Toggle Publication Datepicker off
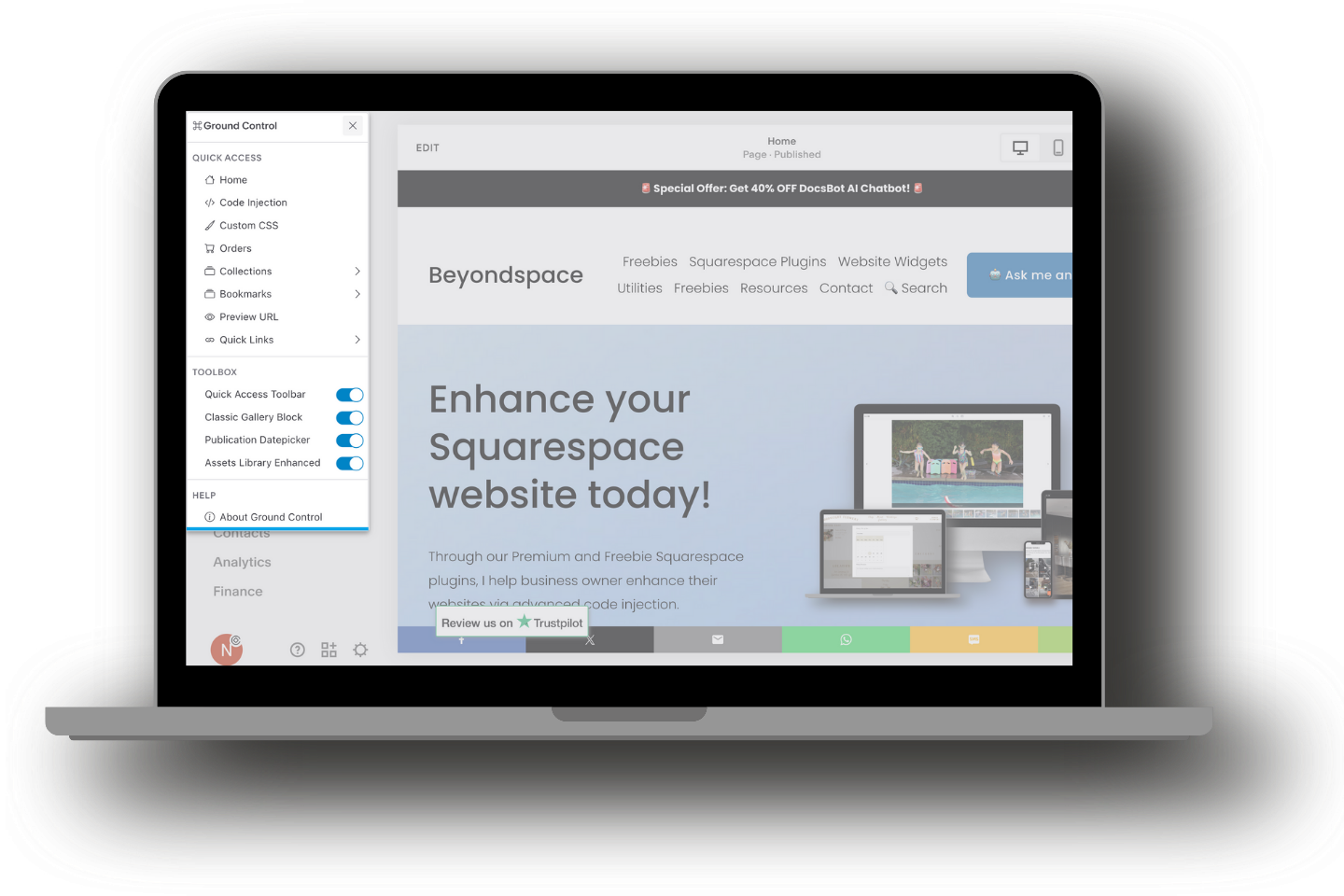Screen dimensions: 1344x896 [349, 440]
